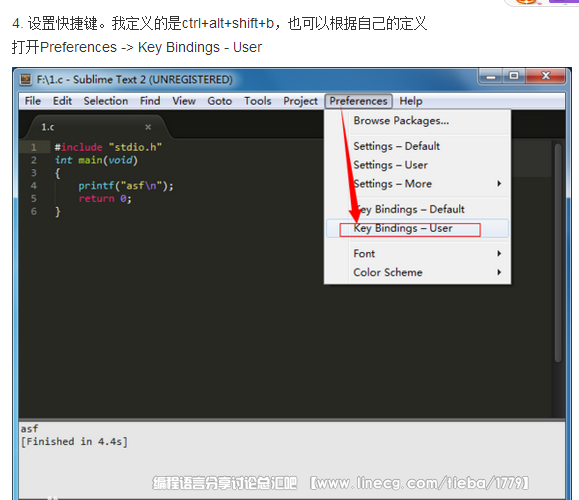Open the Edit menu
This screenshot has width=579, height=500.
point(62,101)
